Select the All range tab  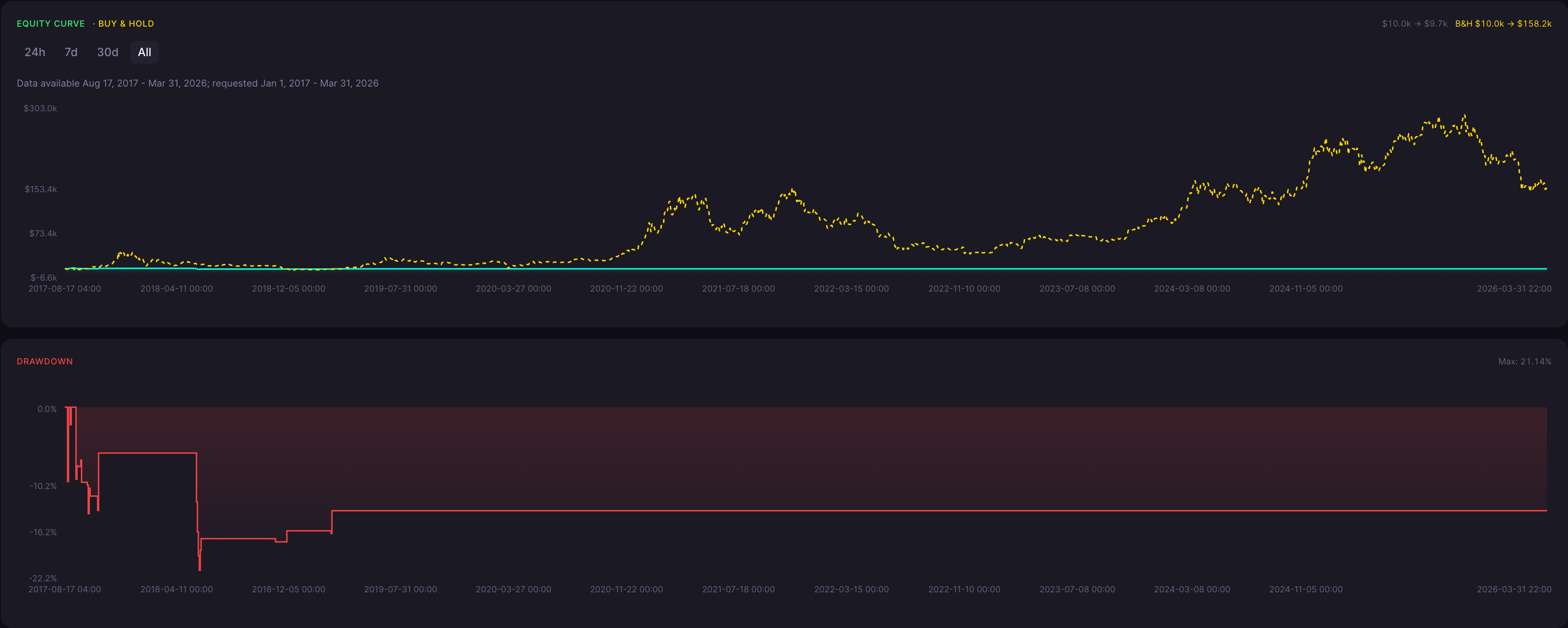145,52
